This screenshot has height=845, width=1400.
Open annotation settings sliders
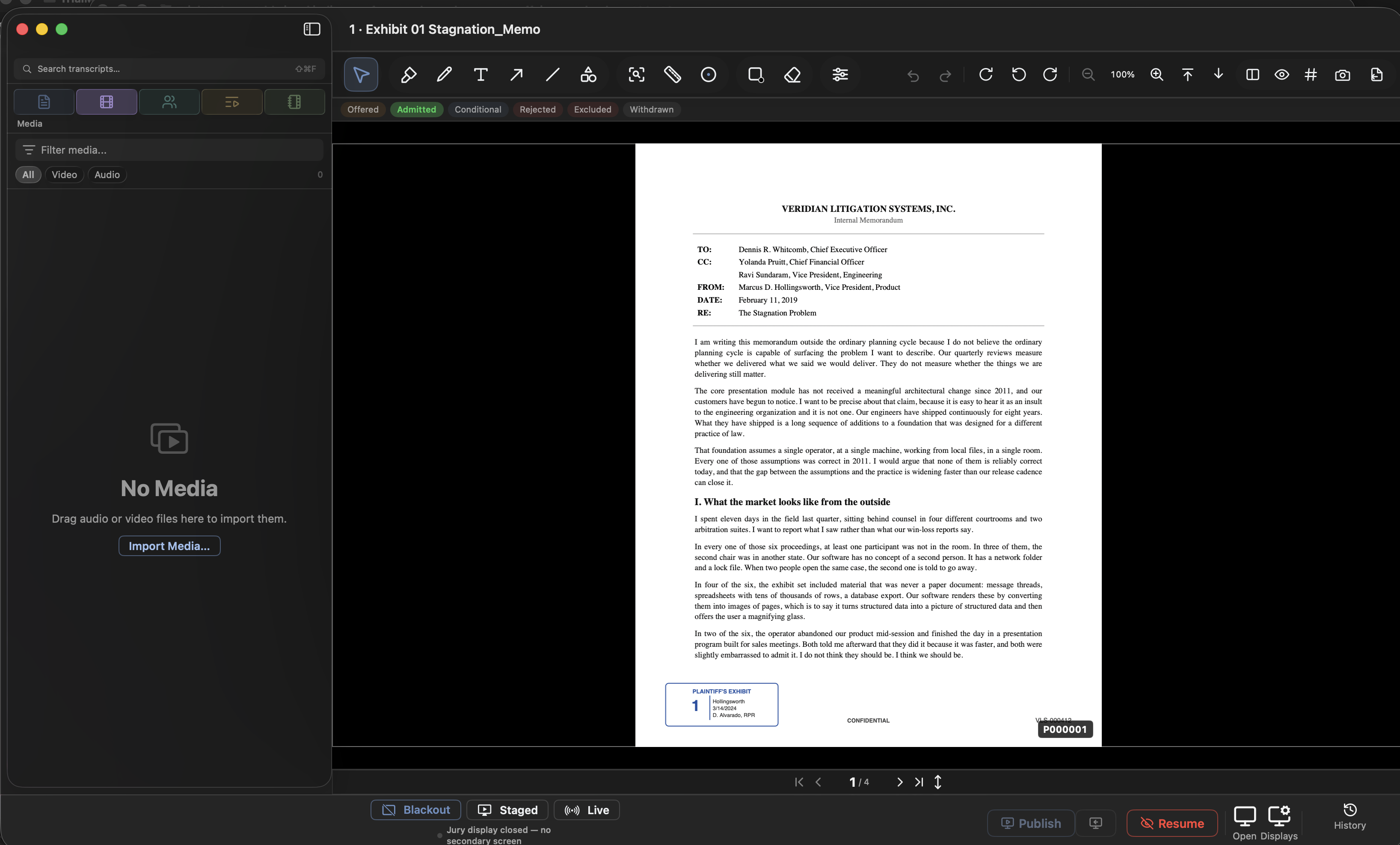point(840,74)
